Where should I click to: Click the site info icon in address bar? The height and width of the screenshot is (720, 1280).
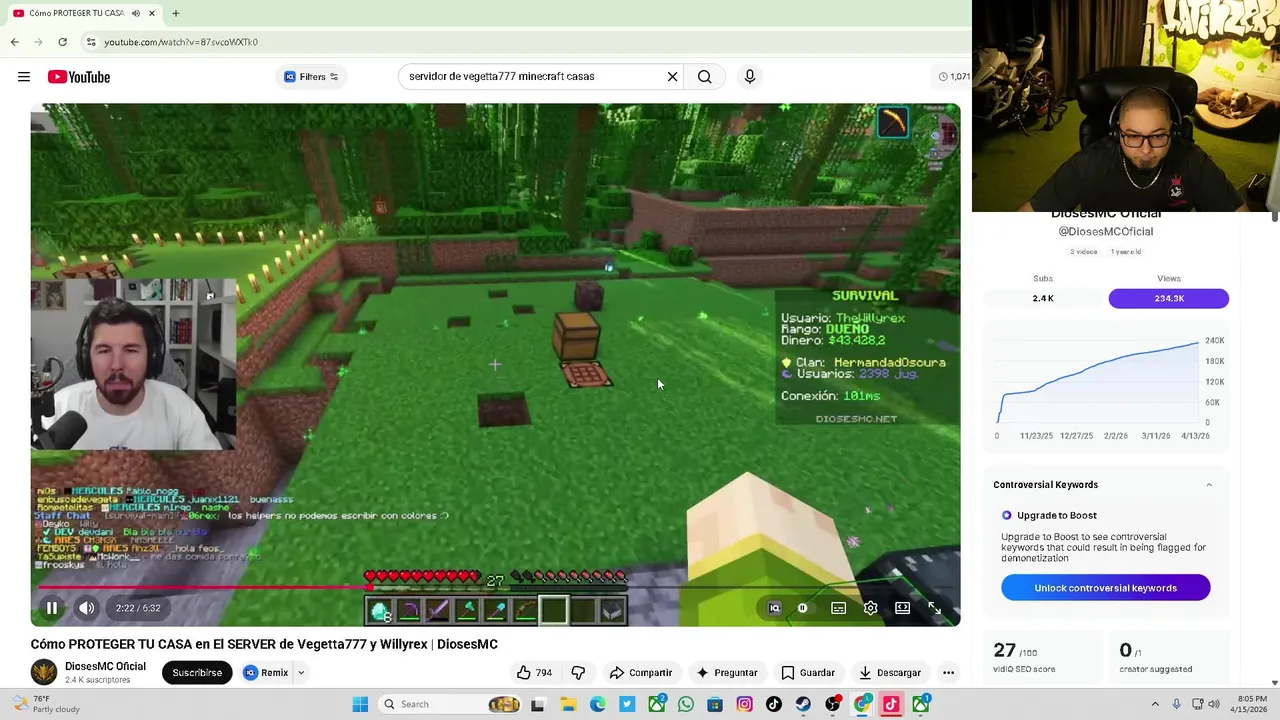click(x=90, y=42)
